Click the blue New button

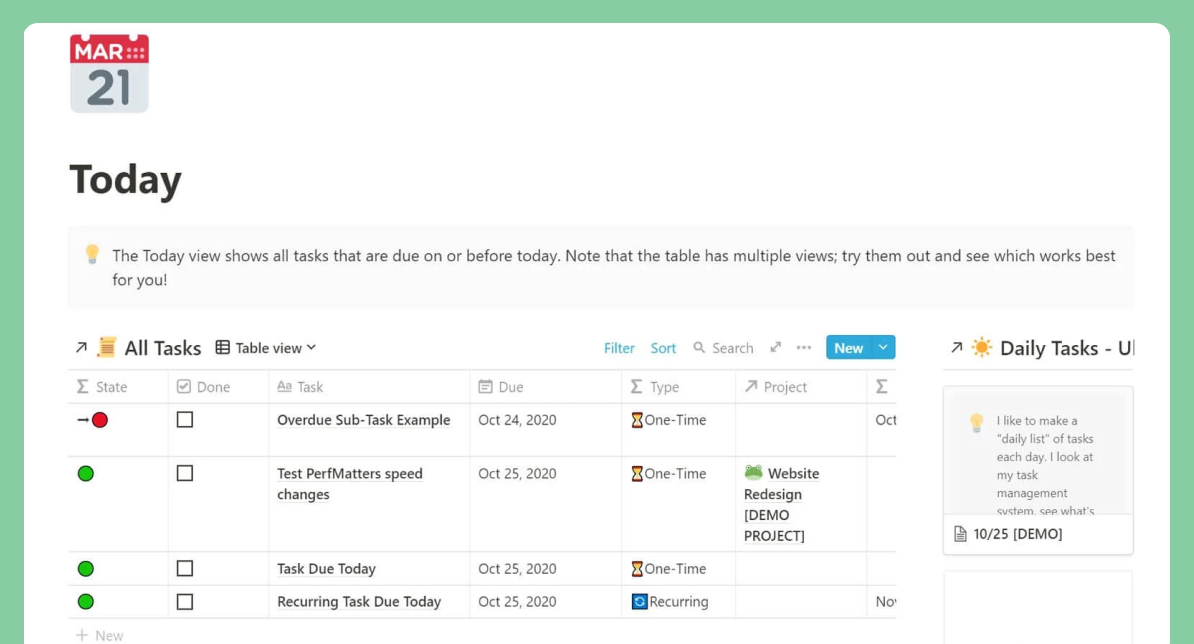(848, 347)
